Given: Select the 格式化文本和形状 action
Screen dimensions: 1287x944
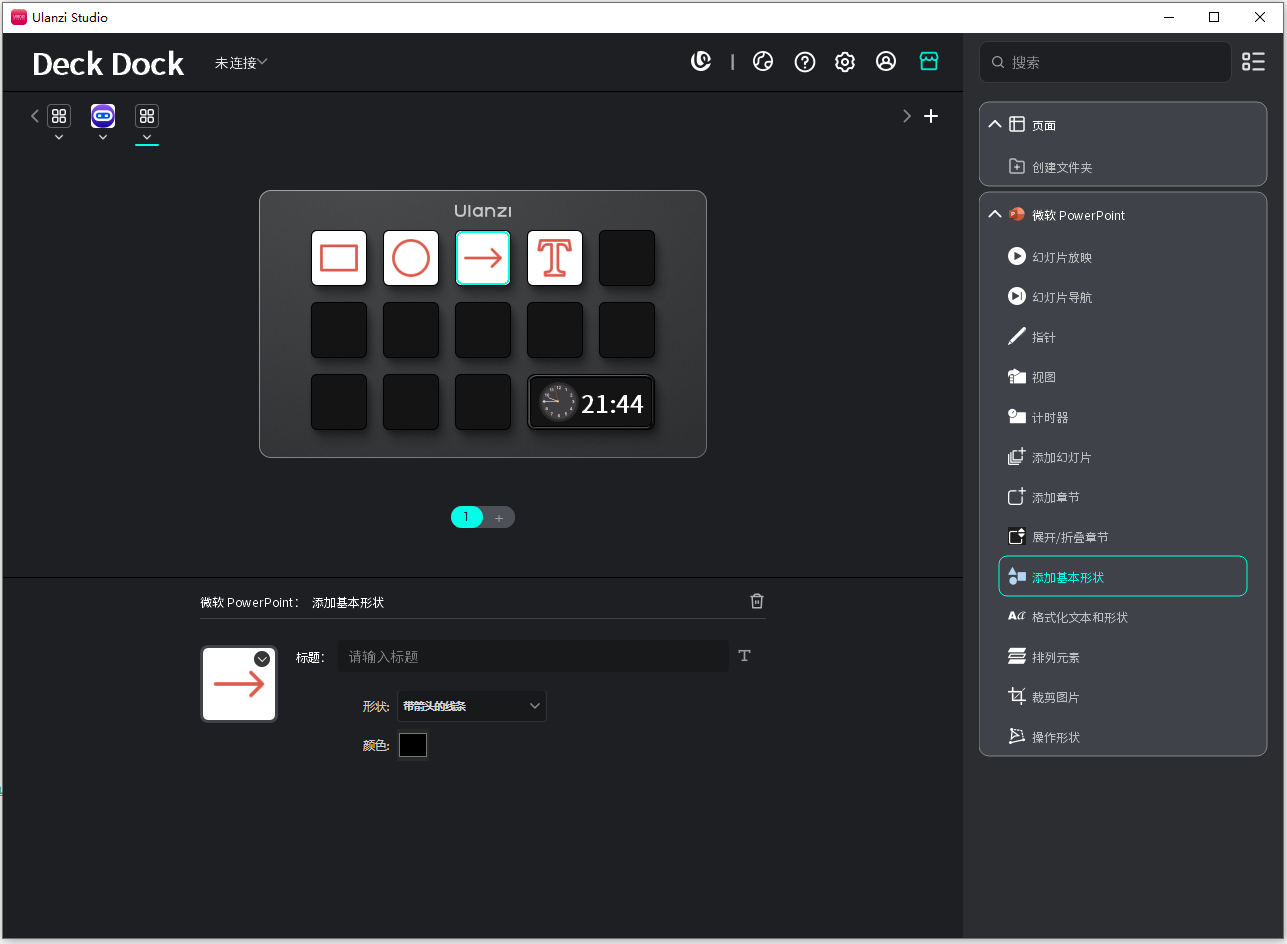Looking at the screenshot, I should click(1079, 617).
